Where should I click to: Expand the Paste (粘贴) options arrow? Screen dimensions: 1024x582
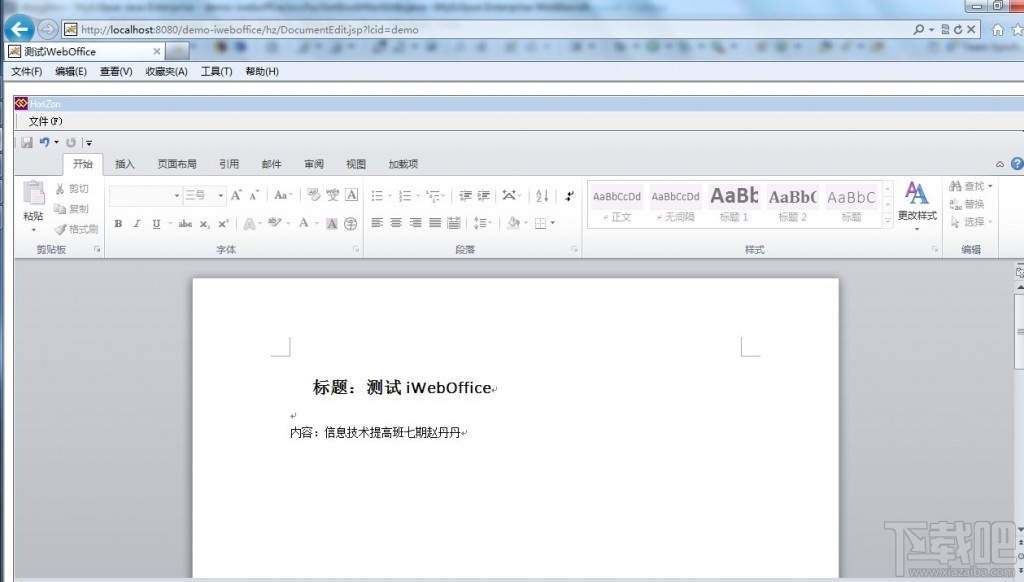click(x=33, y=230)
